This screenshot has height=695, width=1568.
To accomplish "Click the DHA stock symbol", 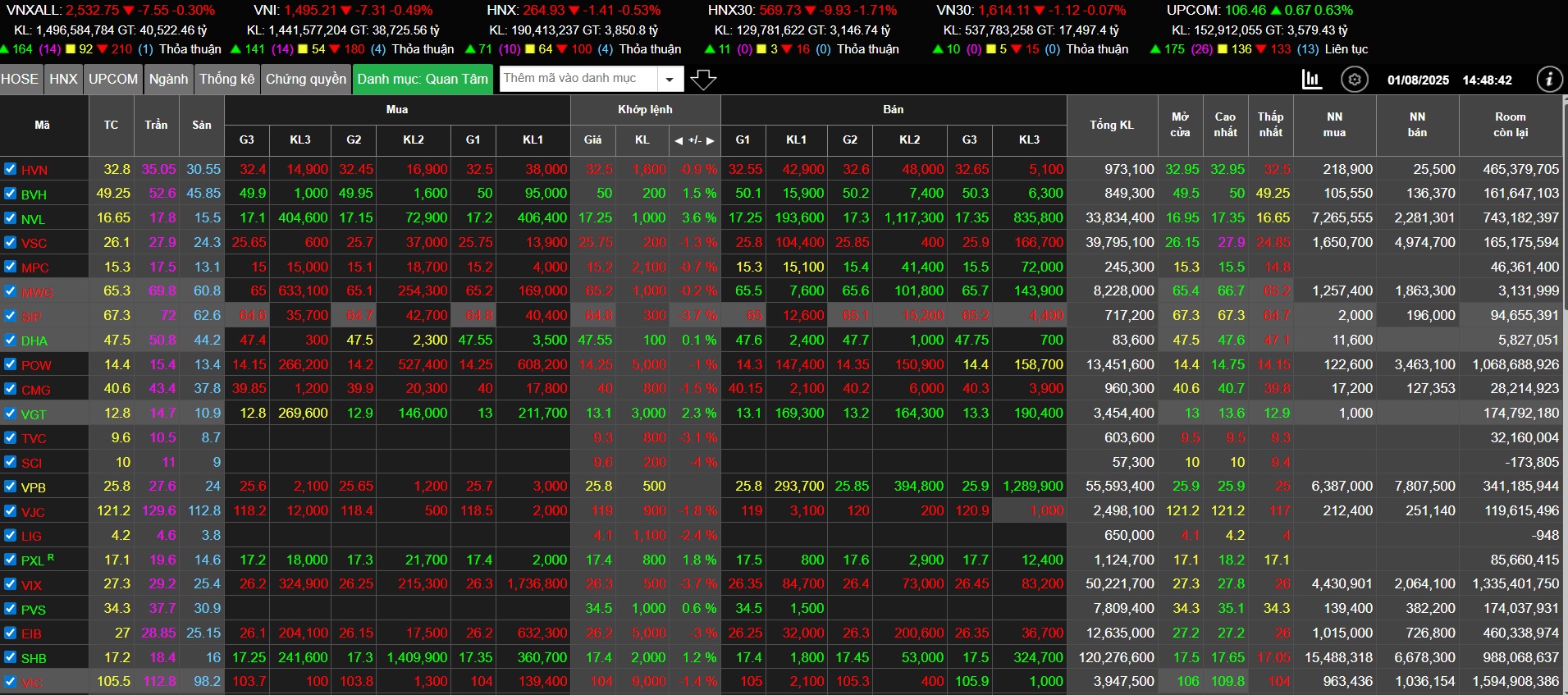I will (34, 341).
